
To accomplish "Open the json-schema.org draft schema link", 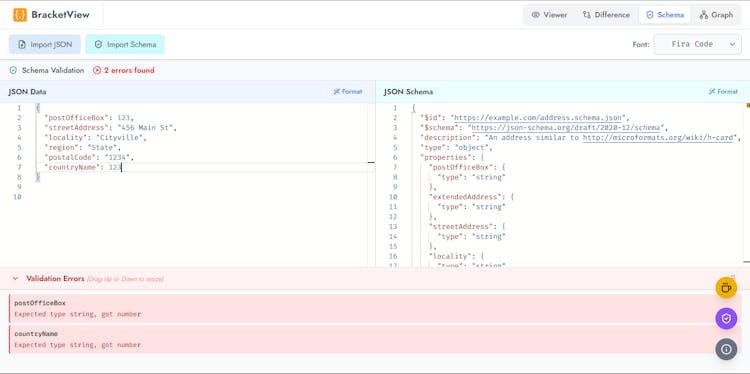I will pos(567,128).
